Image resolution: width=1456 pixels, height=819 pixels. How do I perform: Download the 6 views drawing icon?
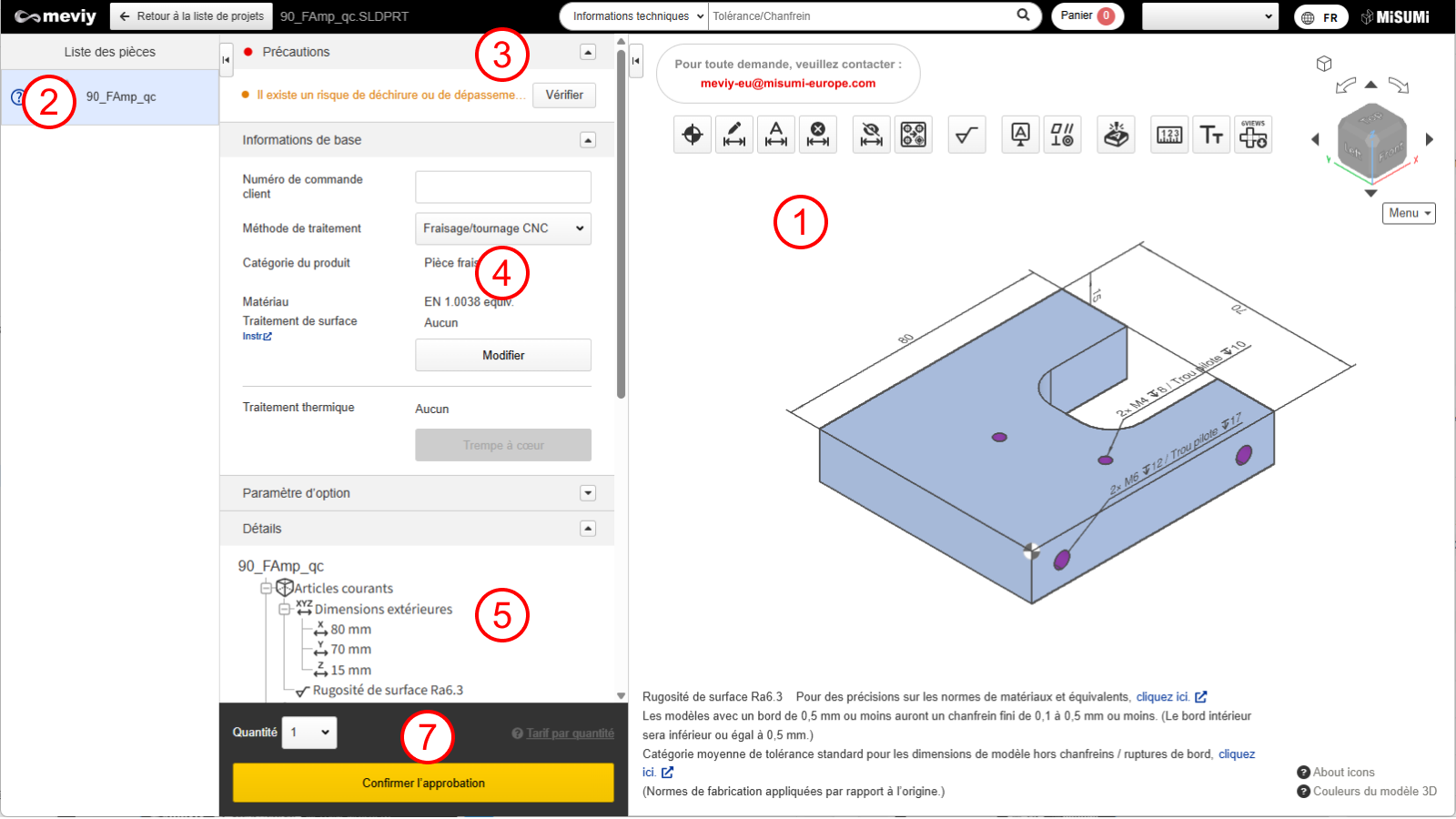pyautogui.click(x=1253, y=135)
